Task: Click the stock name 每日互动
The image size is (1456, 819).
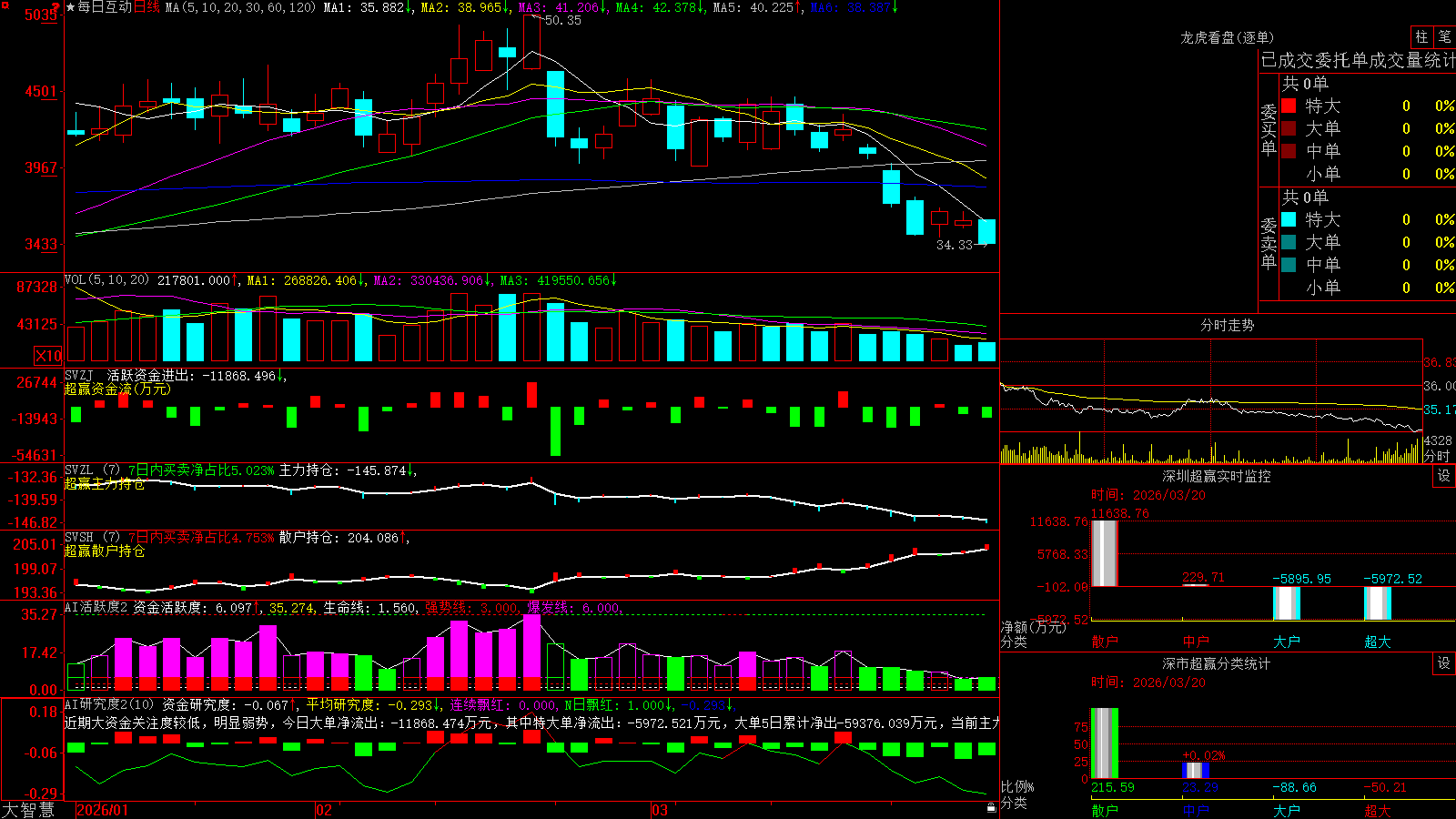Action: pyautogui.click(x=105, y=7)
